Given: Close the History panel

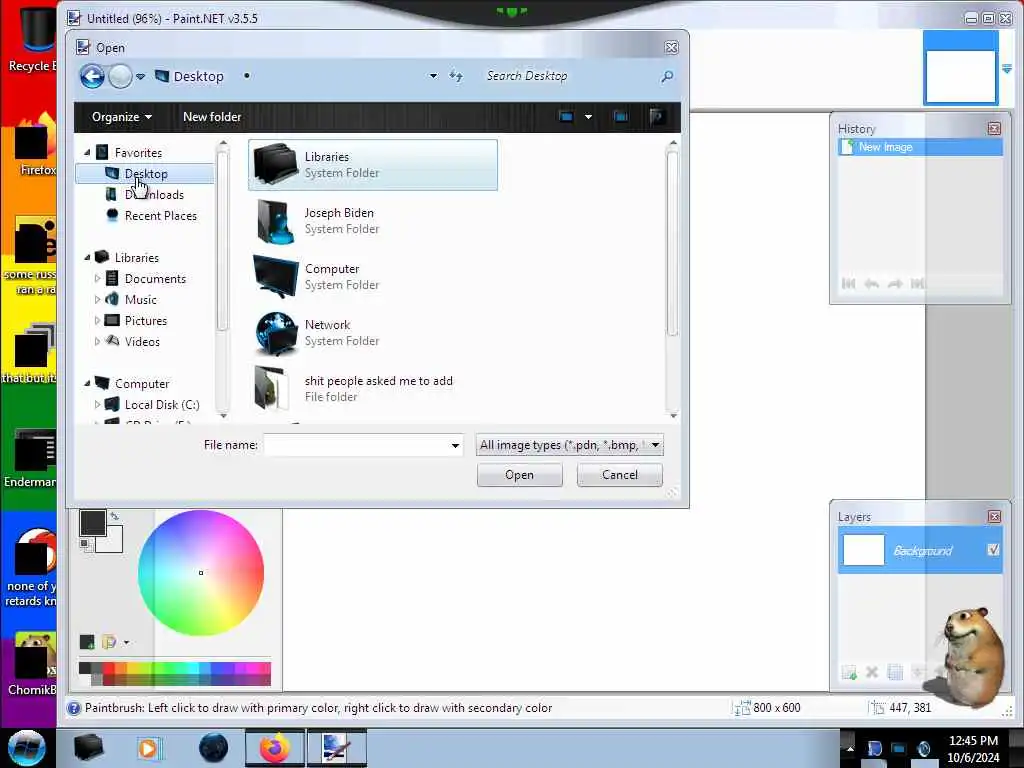Looking at the screenshot, I should tap(994, 129).
